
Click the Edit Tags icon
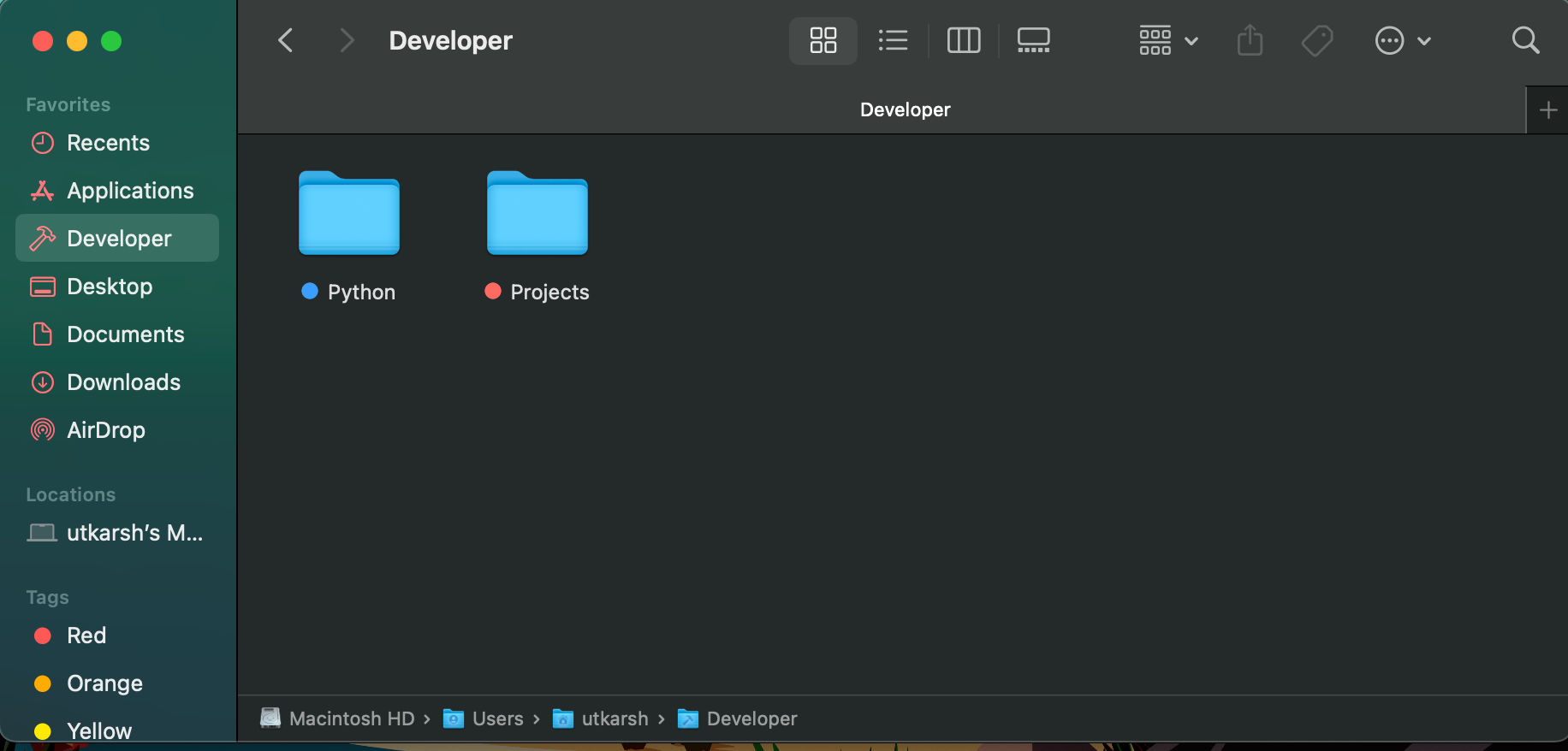pyautogui.click(x=1317, y=40)
